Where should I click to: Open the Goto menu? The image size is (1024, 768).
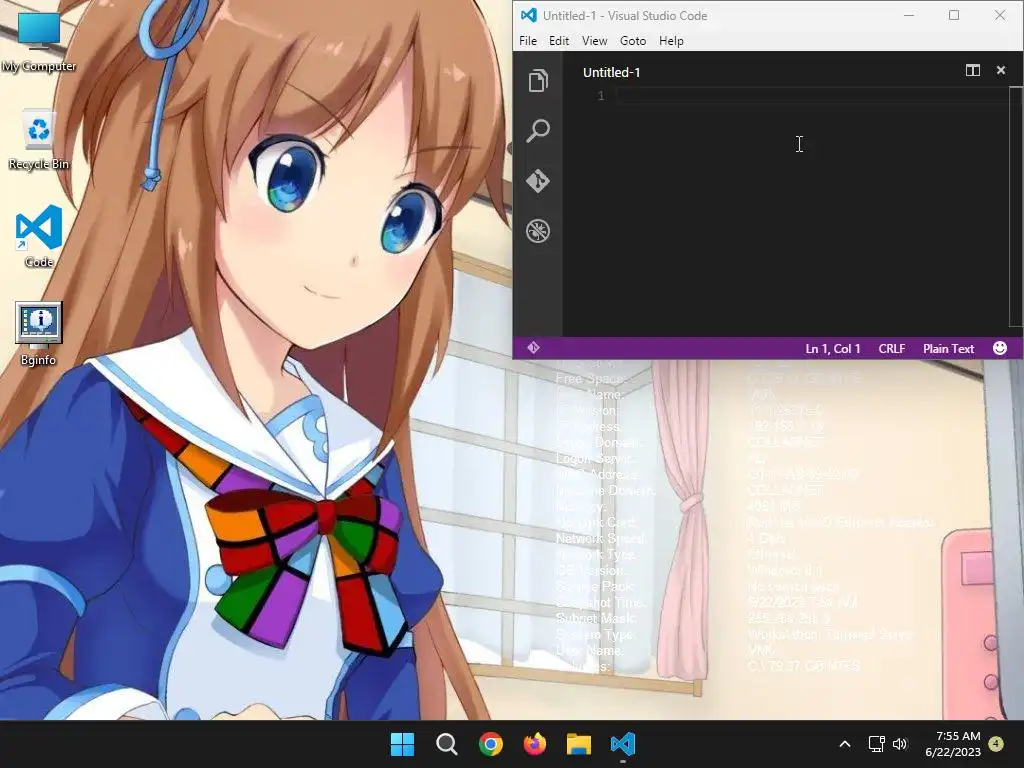click(633, 40)
